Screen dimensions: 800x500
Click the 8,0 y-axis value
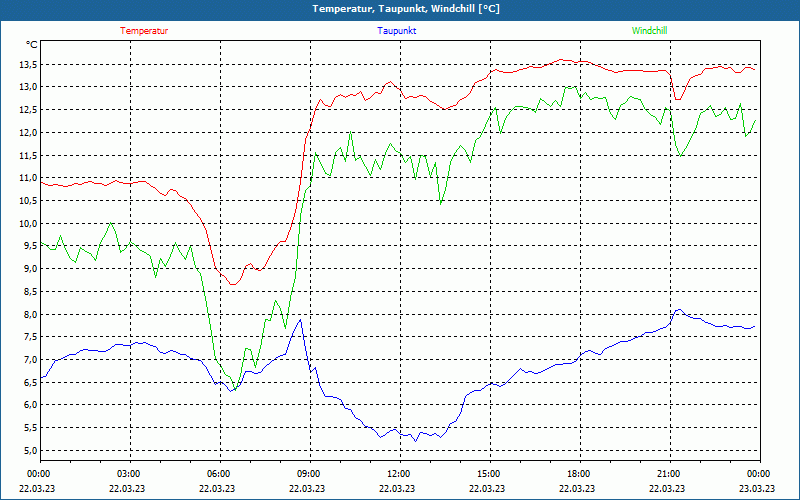[31, 314]
